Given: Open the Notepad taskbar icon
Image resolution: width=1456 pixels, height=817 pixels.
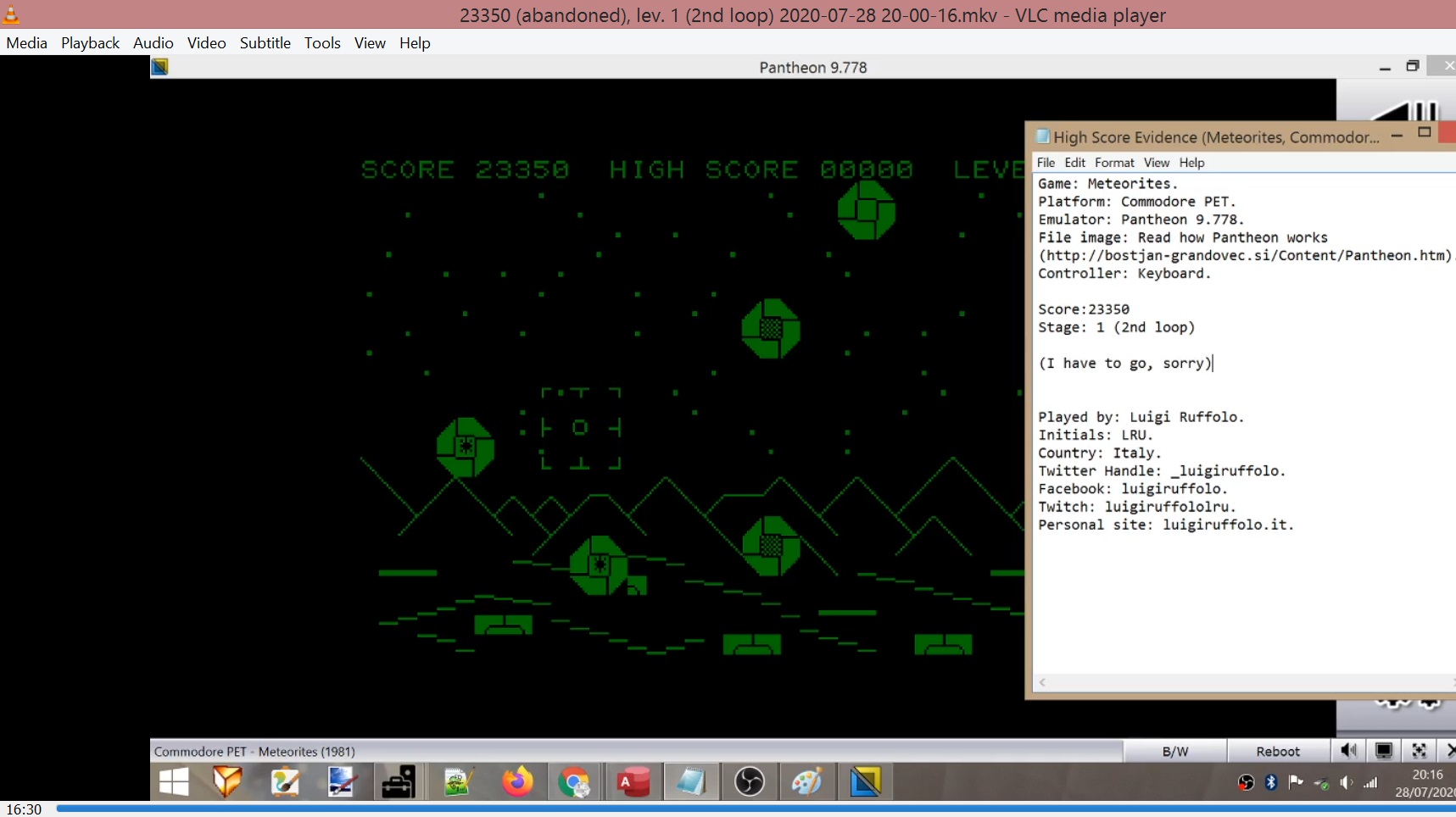Looking at the screenshot, I should [690, 781].
